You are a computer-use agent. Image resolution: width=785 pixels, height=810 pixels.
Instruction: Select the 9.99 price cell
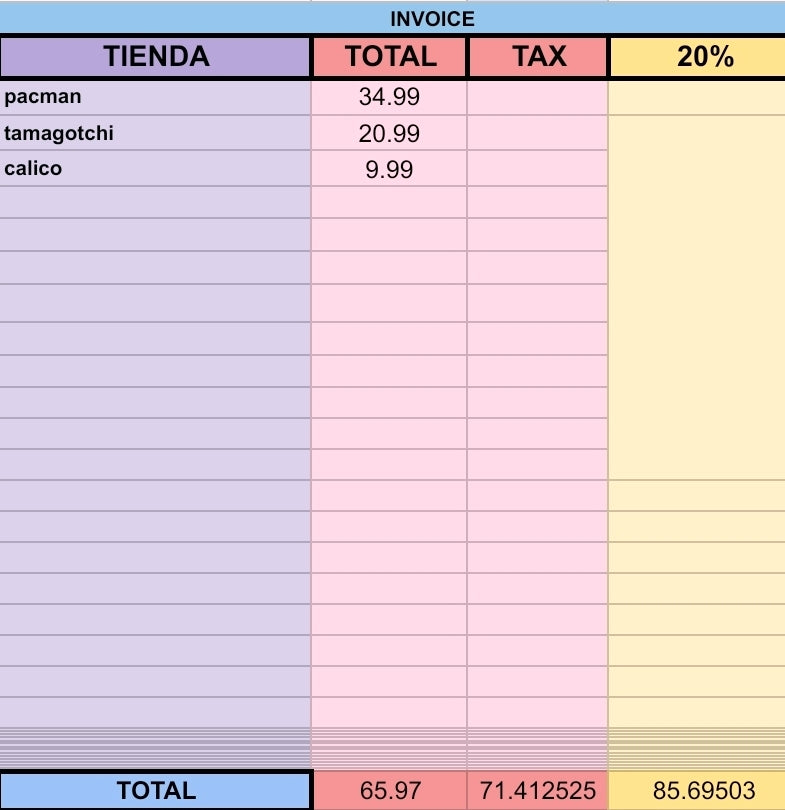(x=389, y=169)
